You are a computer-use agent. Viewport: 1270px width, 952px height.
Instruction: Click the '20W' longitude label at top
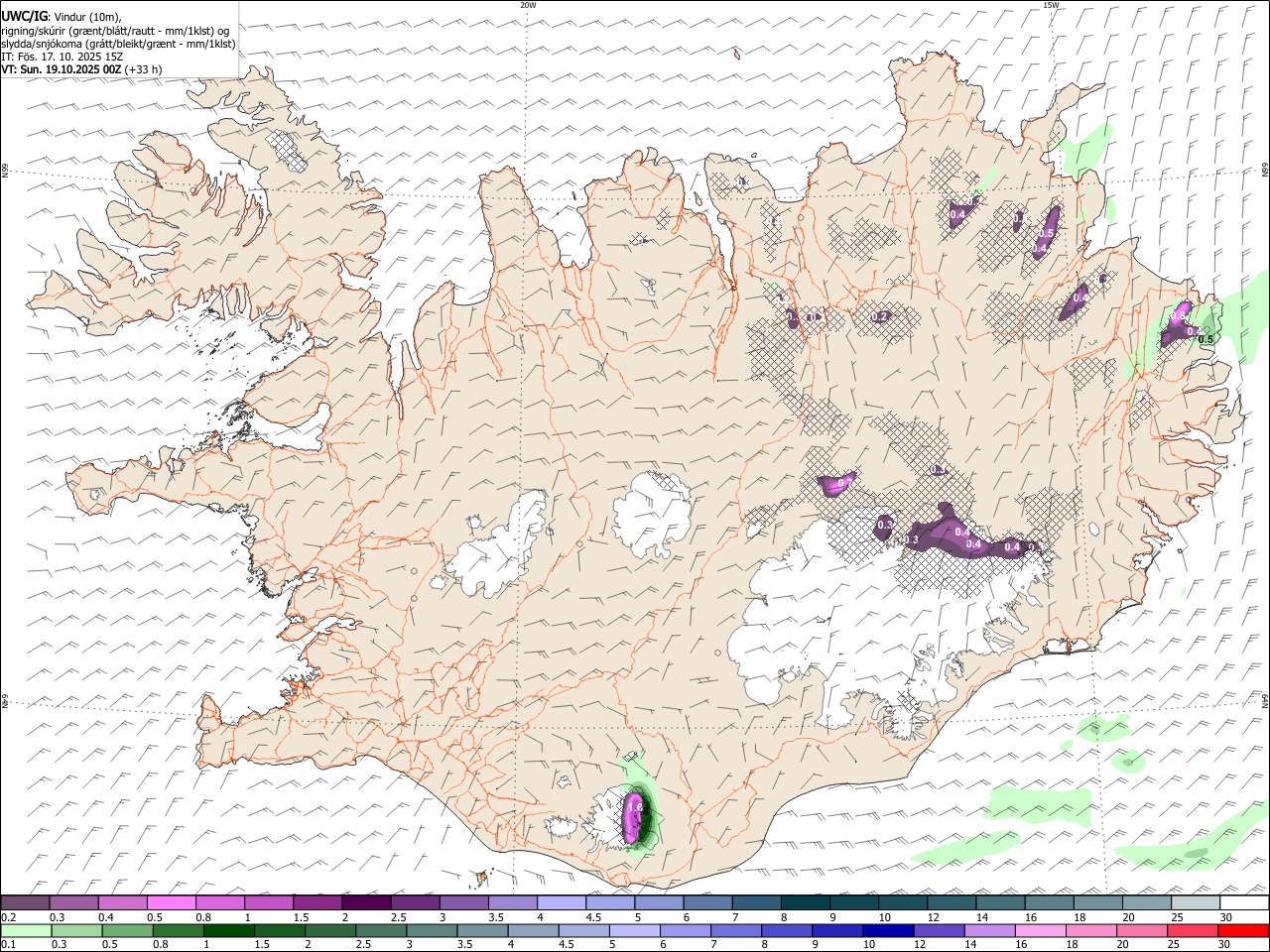coord(528,5)
